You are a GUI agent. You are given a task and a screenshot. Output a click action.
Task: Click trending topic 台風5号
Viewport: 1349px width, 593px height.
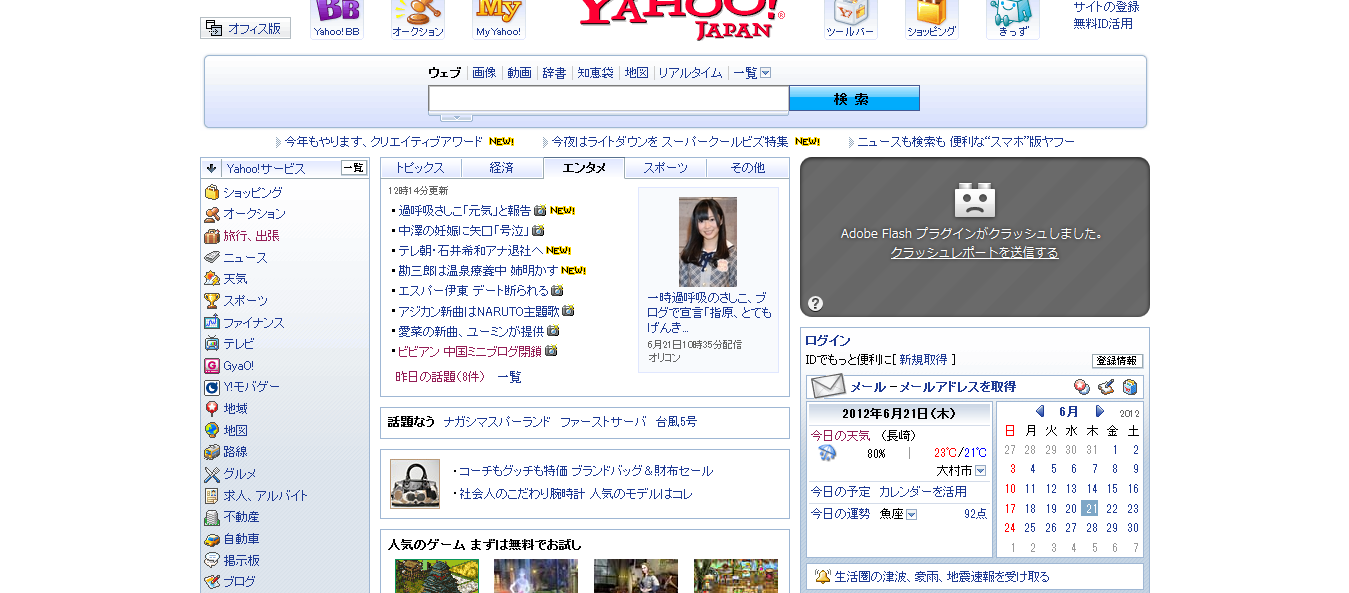pos(677,422)
